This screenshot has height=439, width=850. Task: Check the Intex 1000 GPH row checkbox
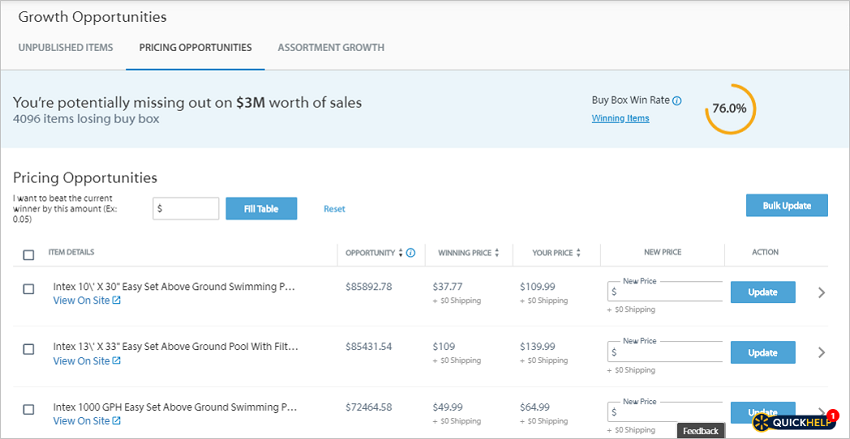[x=29, y=410]
